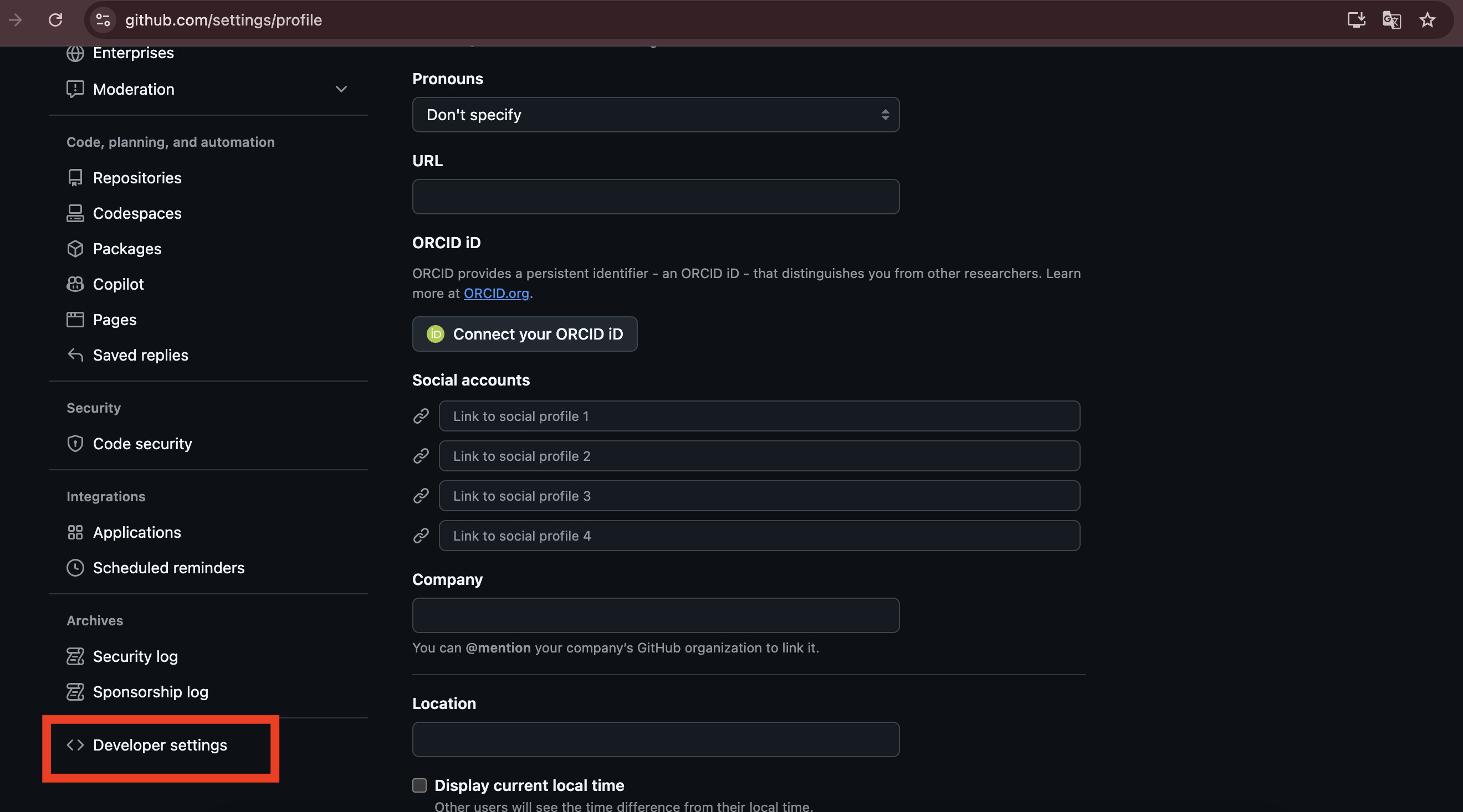The image size is (1463, 812).
Task: Click the Security log icon
Action: (x=75, y=656)
